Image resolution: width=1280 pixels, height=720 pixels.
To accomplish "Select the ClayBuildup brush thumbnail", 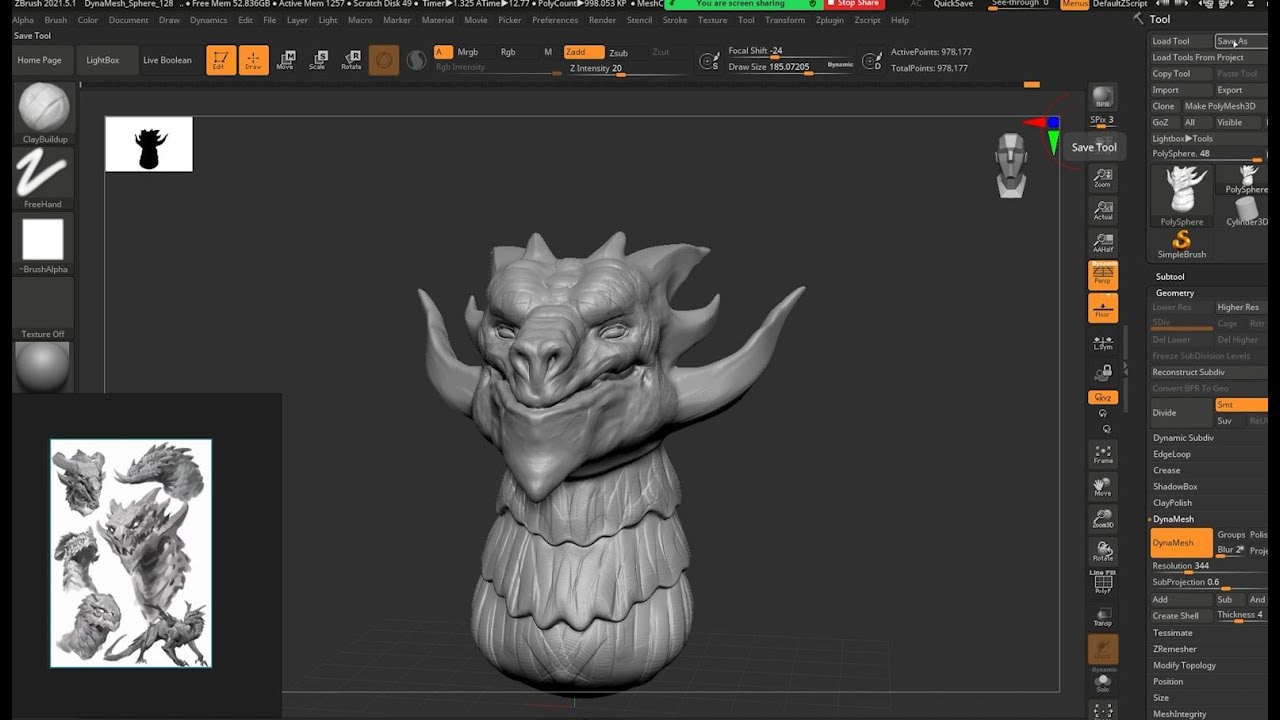I will point(44,108).
